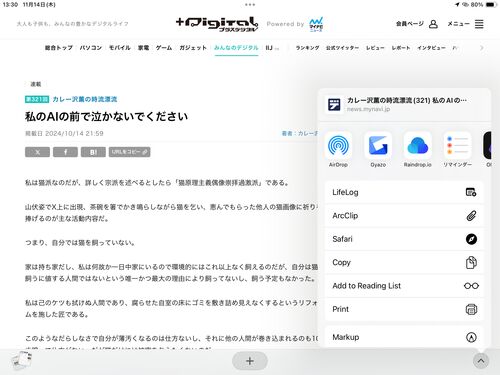The height and width of the screenshot is (375, 500).
Task: Open the ゲーム category
Action: click(x=164, y=48)
